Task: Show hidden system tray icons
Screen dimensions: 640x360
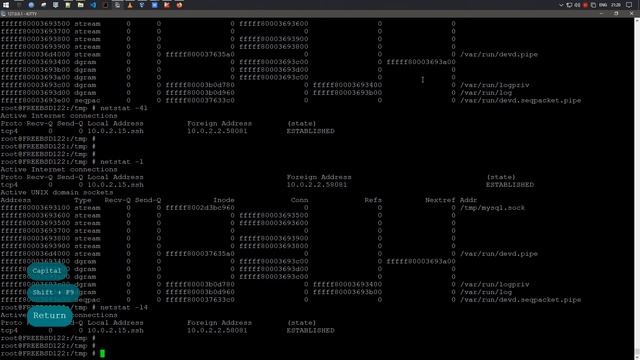Action: click(561, 5)
